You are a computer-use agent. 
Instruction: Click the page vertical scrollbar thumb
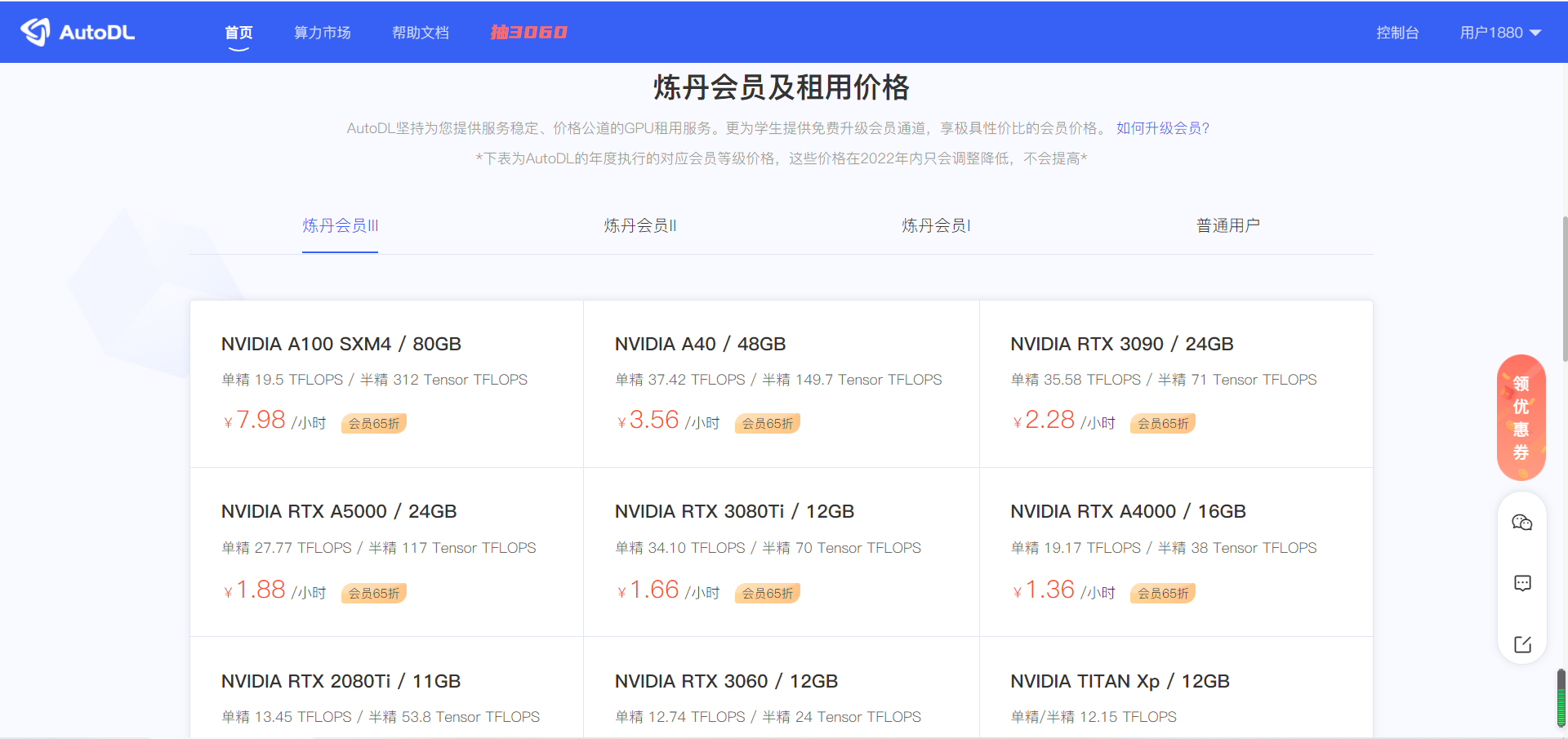(1564, 288)
